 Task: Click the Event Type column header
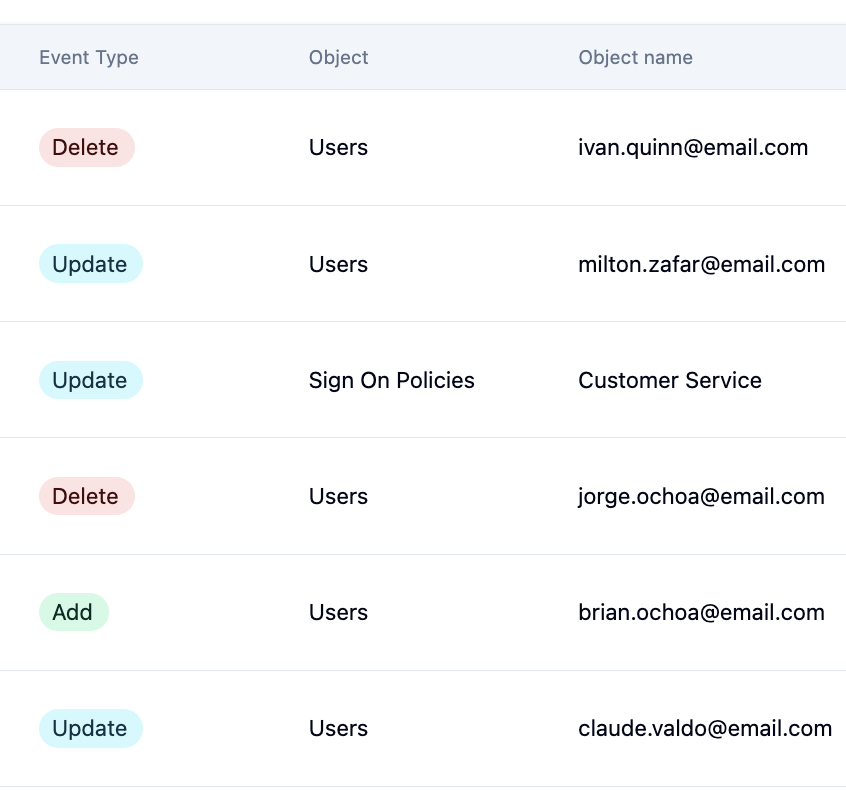(x=89, y=57)
